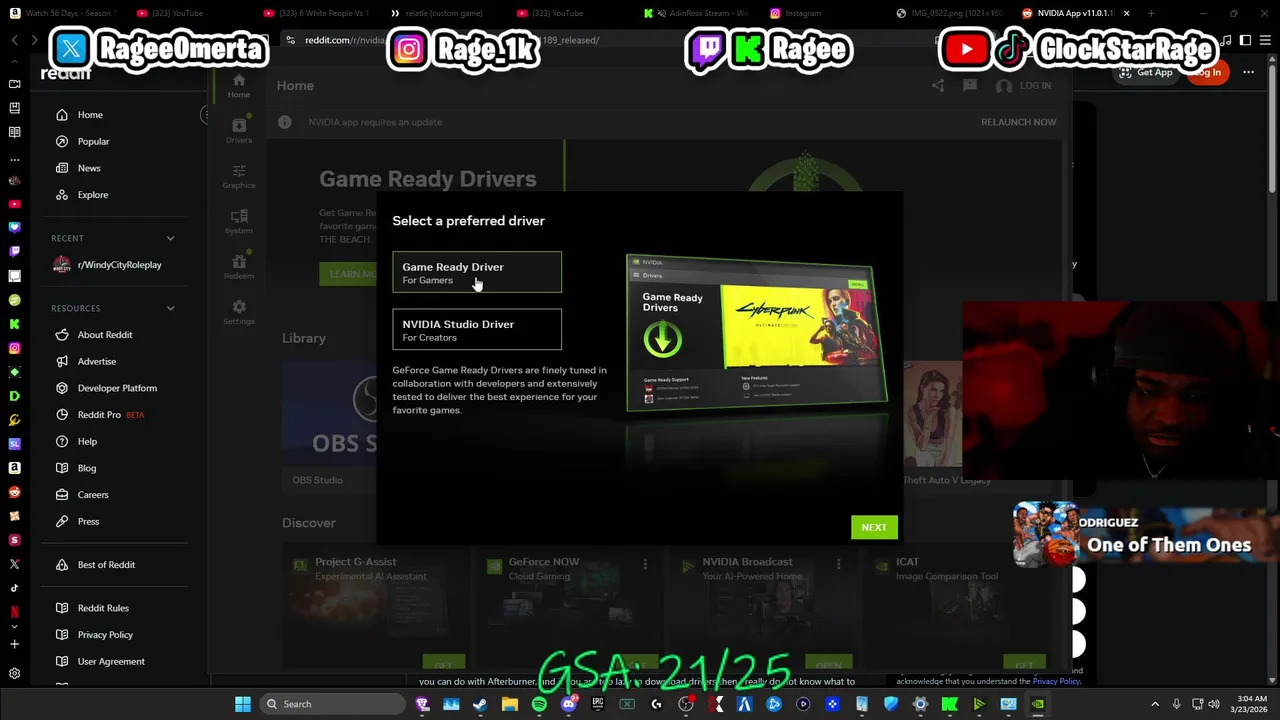The height and width of the screenshot is (720, 1280).
Task: Choose NVIDIA Studio Driver for Creators
Action: tap(477, 330)
